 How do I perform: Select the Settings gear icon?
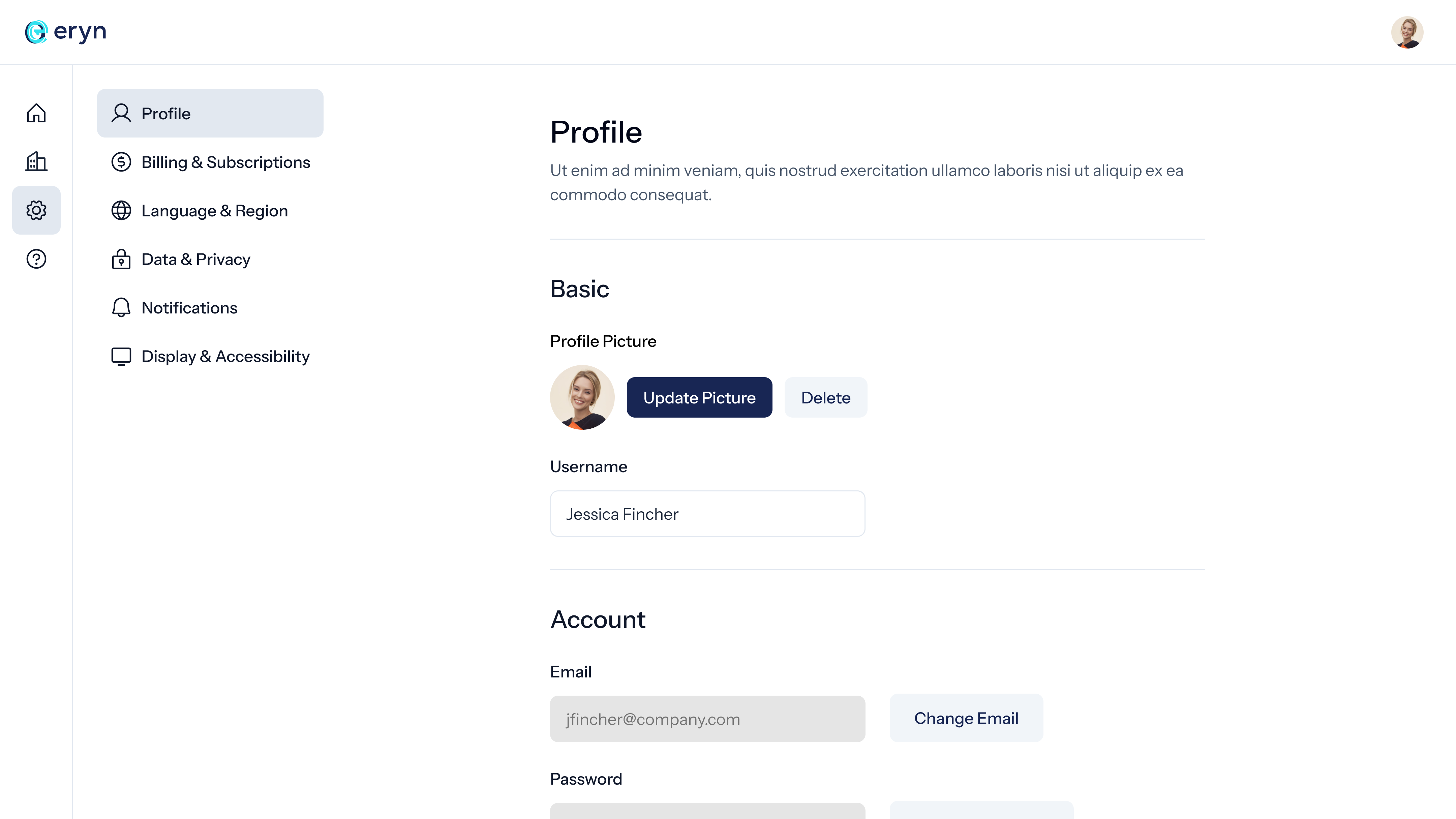coord(36,210)
